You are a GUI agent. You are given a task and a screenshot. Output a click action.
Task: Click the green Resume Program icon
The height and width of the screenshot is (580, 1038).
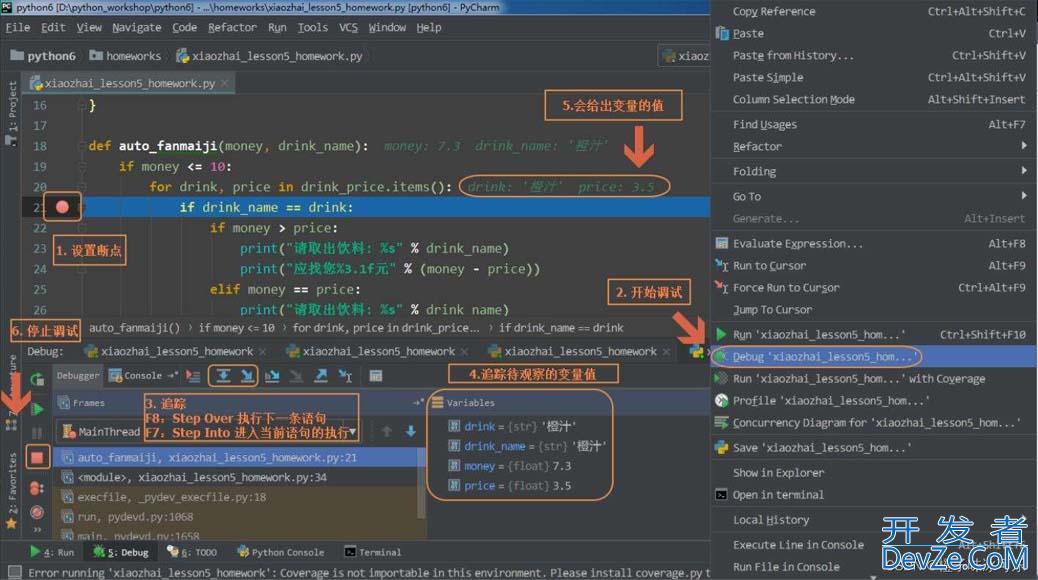[x=37, y=409]
